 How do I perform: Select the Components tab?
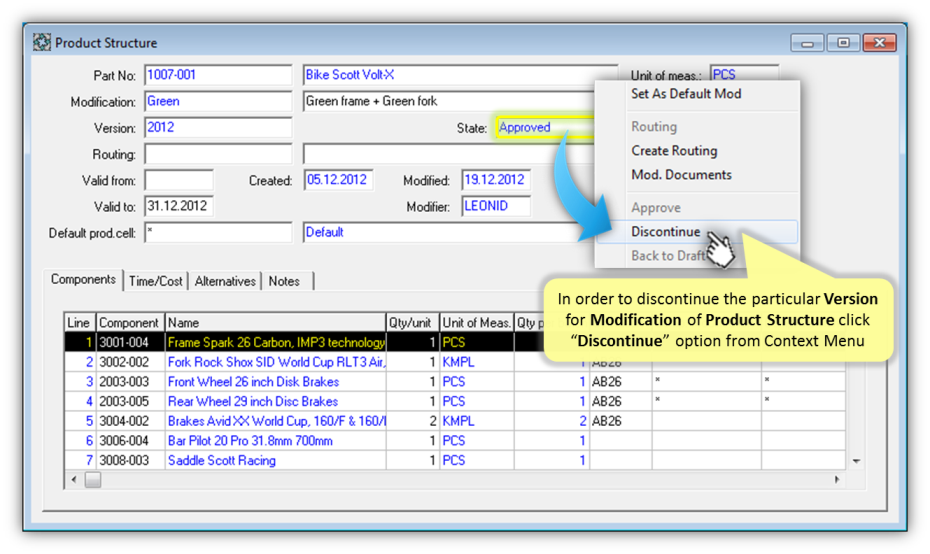[84, 280]
